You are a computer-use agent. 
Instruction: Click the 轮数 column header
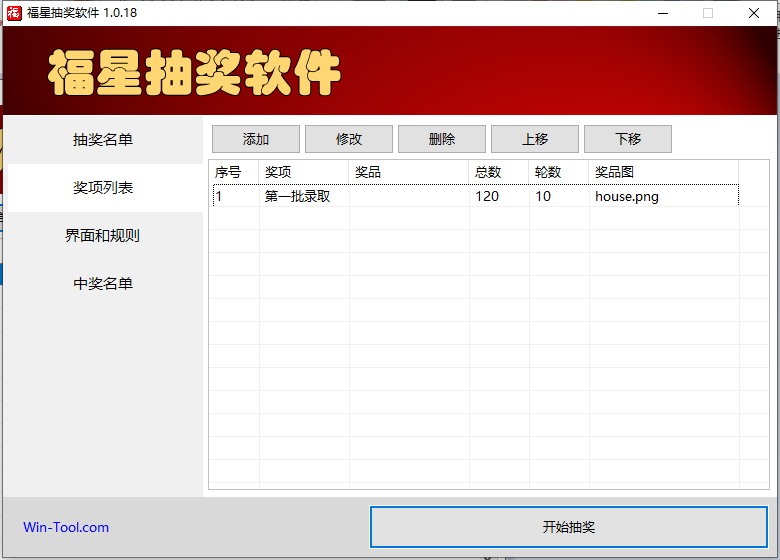tap(558, 172)
